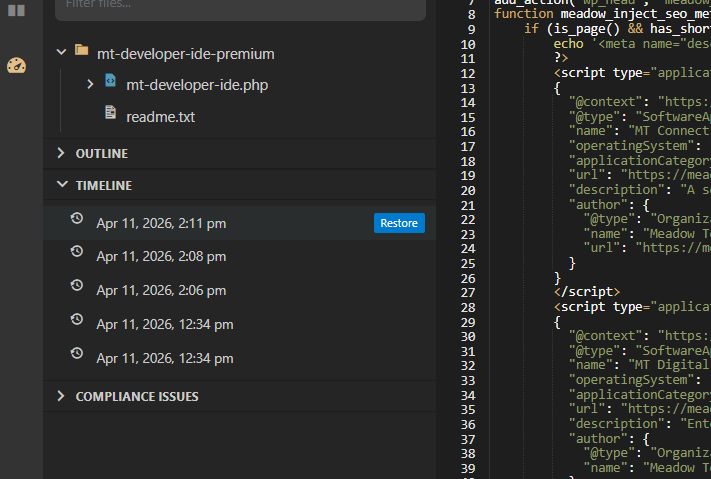Click line number 27 in the editor gutter
711x479 pixels.
point(468,293)
